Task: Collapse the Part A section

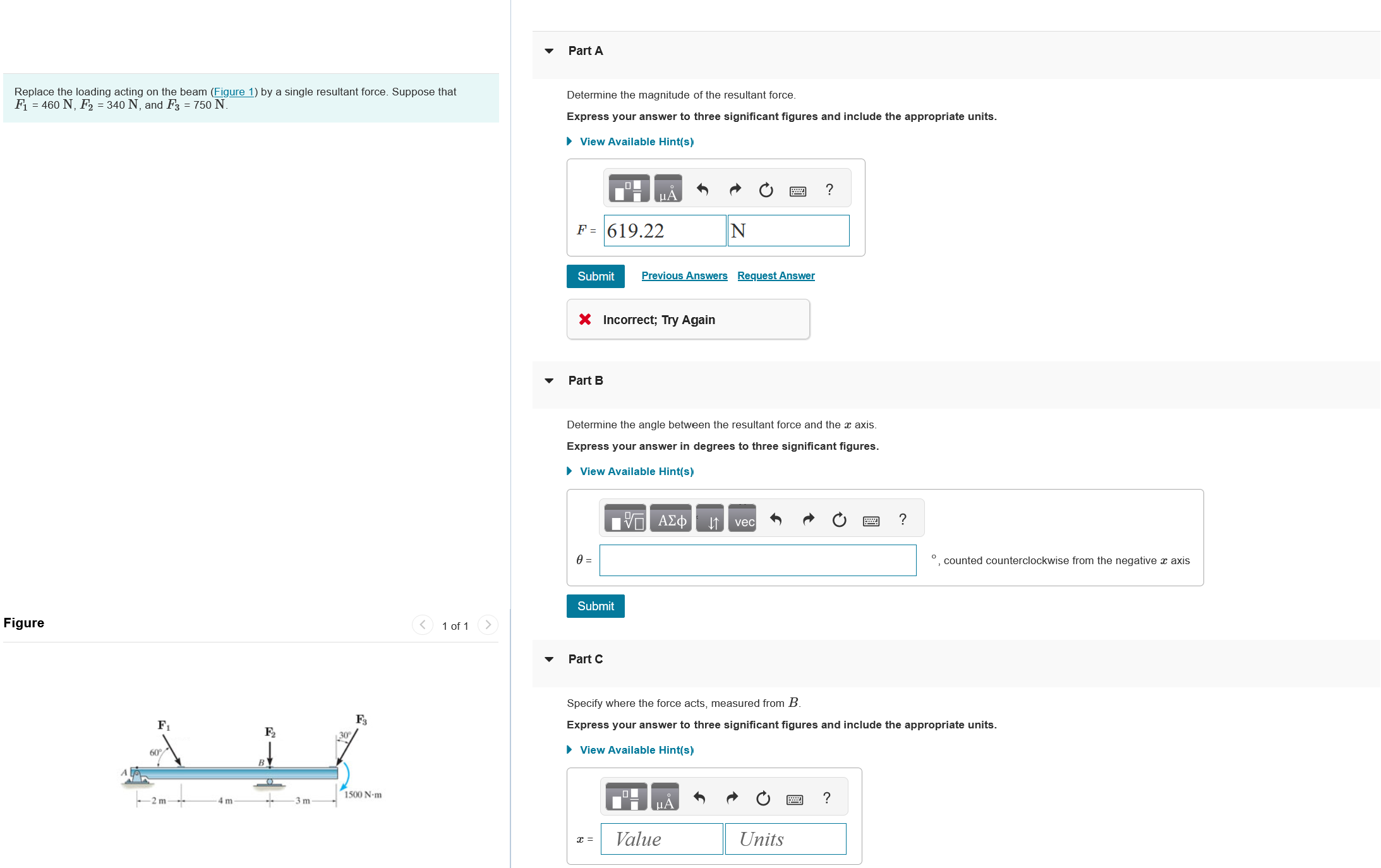Action: pos(549,51)
